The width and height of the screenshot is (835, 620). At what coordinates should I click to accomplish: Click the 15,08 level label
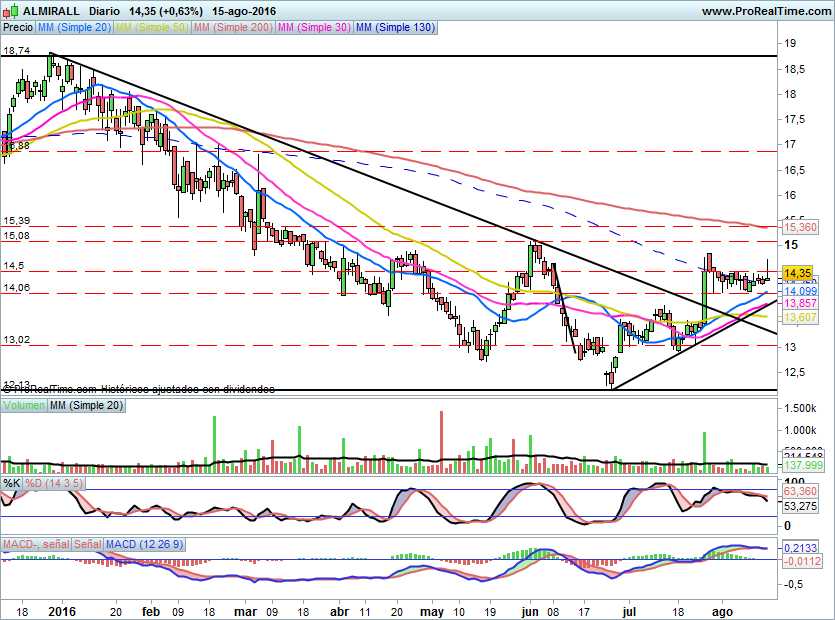point(17,235)
